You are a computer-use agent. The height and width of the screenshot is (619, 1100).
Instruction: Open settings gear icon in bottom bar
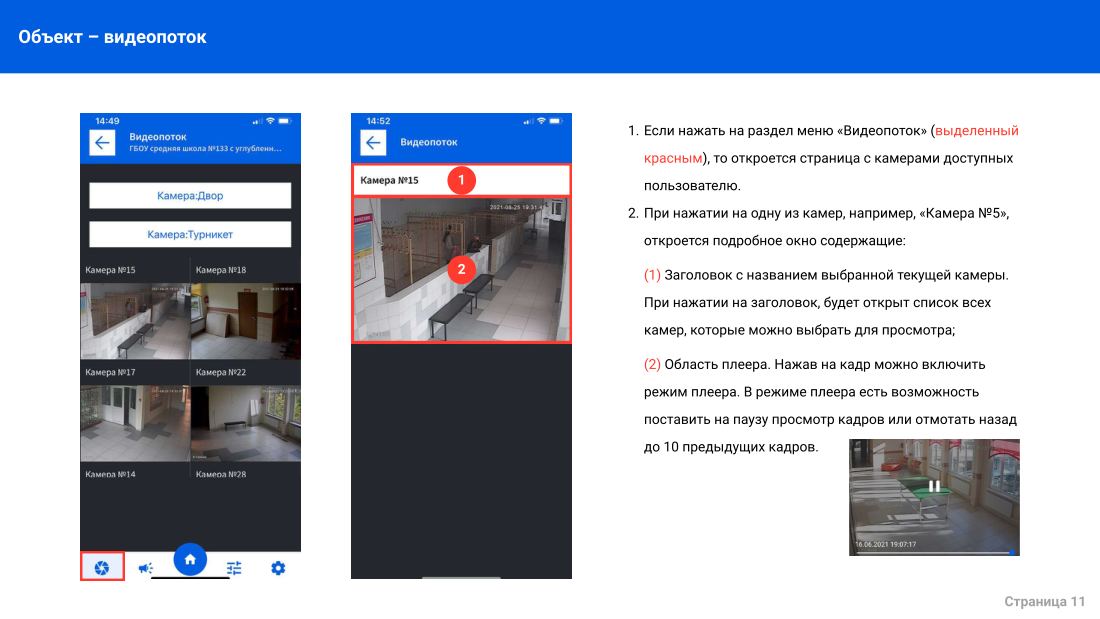279,568
